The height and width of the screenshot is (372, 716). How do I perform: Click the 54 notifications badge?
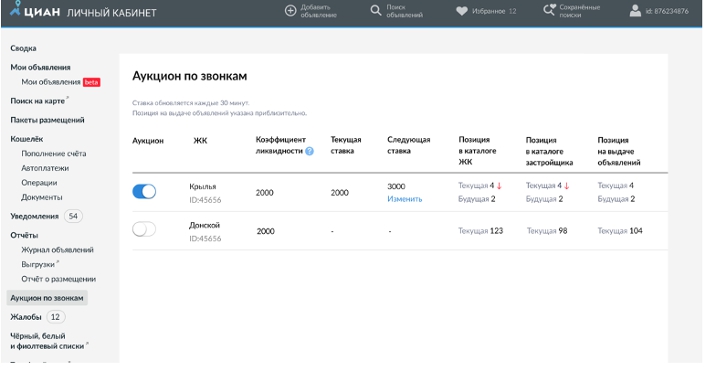point(73,216)
